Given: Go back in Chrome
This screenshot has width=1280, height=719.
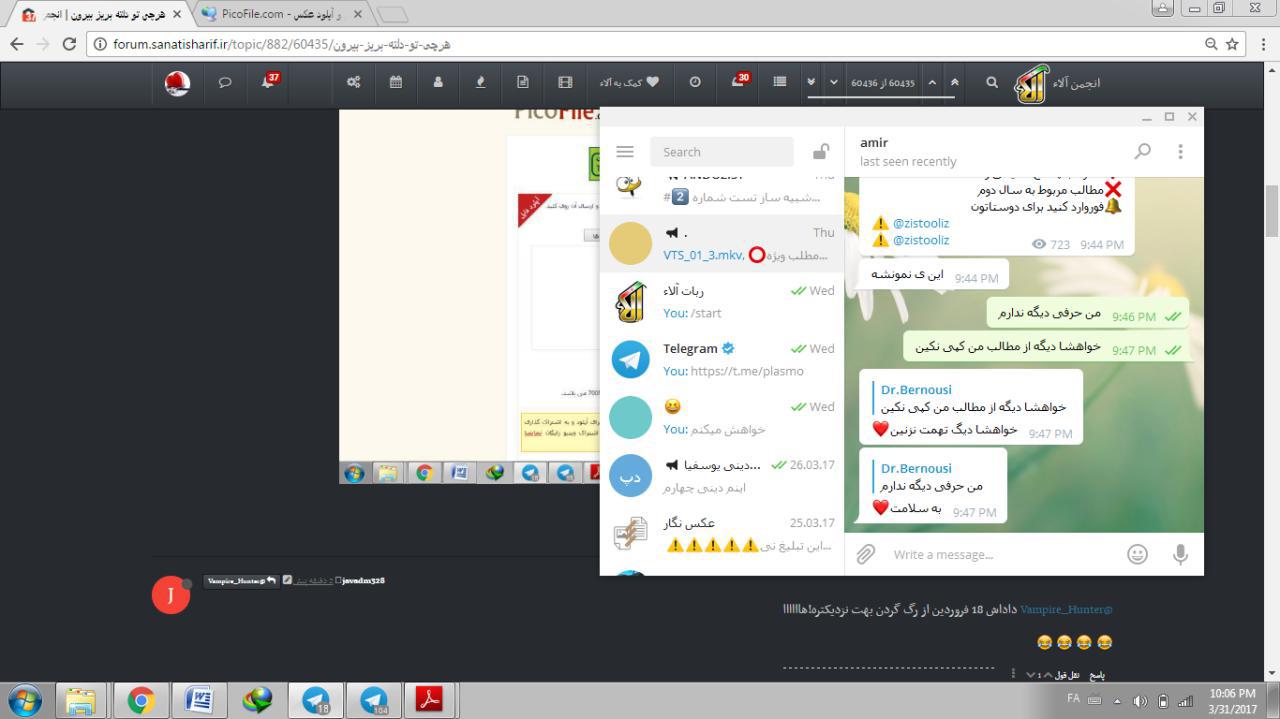Looking at the screenshot, I should tap(17, 44).
